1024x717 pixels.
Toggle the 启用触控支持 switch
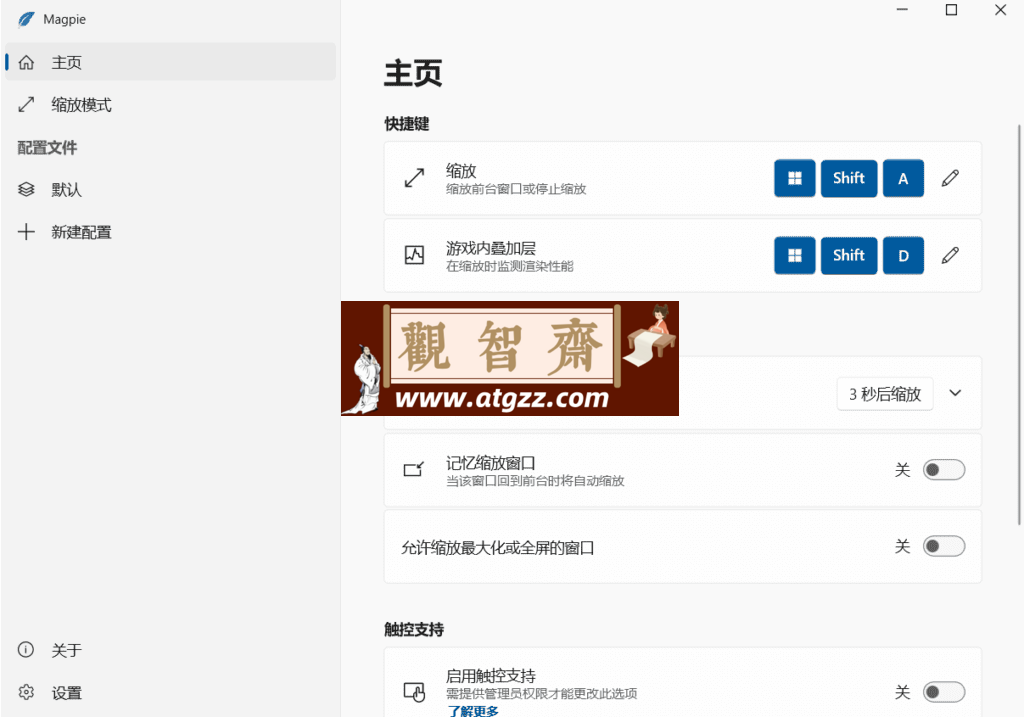944,692
